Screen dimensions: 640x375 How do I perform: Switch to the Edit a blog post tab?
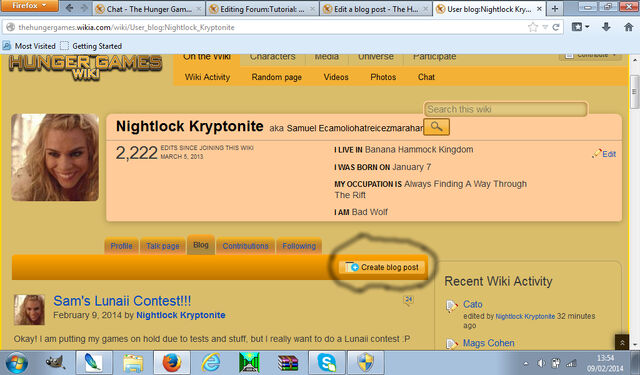tap(376, 9)
